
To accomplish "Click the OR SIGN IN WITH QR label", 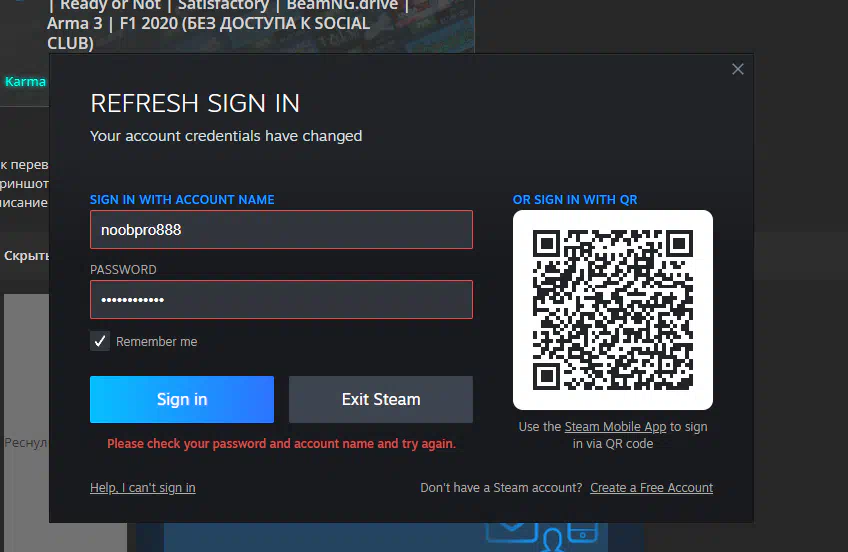I will point(575,199).
